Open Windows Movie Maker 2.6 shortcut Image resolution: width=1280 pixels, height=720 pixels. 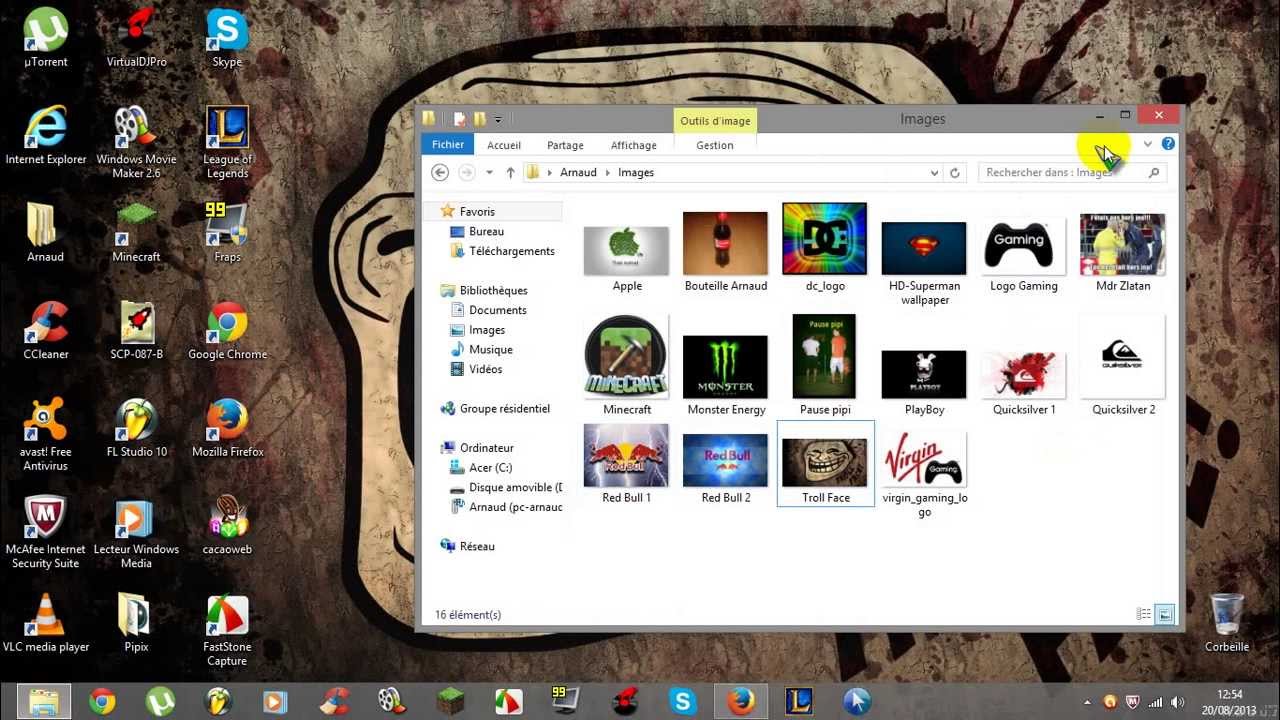click(x=136, y=142)
